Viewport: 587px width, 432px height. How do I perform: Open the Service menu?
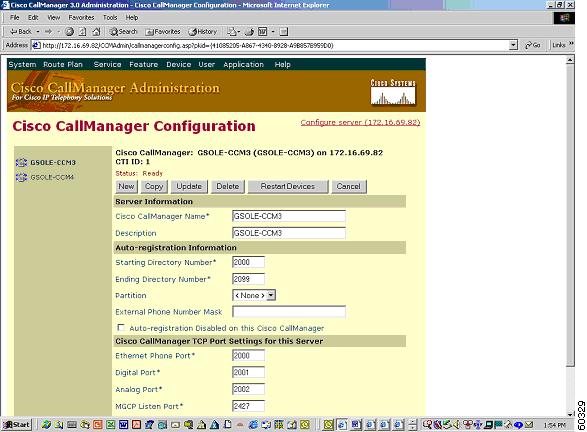tap(107, 64)
